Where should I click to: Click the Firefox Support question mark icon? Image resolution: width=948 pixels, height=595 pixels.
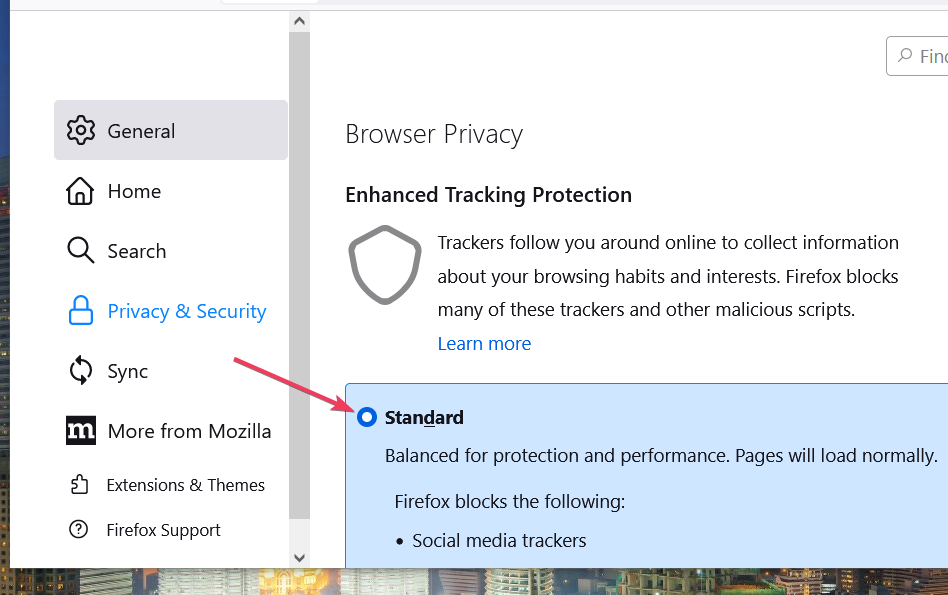point(79,529)
